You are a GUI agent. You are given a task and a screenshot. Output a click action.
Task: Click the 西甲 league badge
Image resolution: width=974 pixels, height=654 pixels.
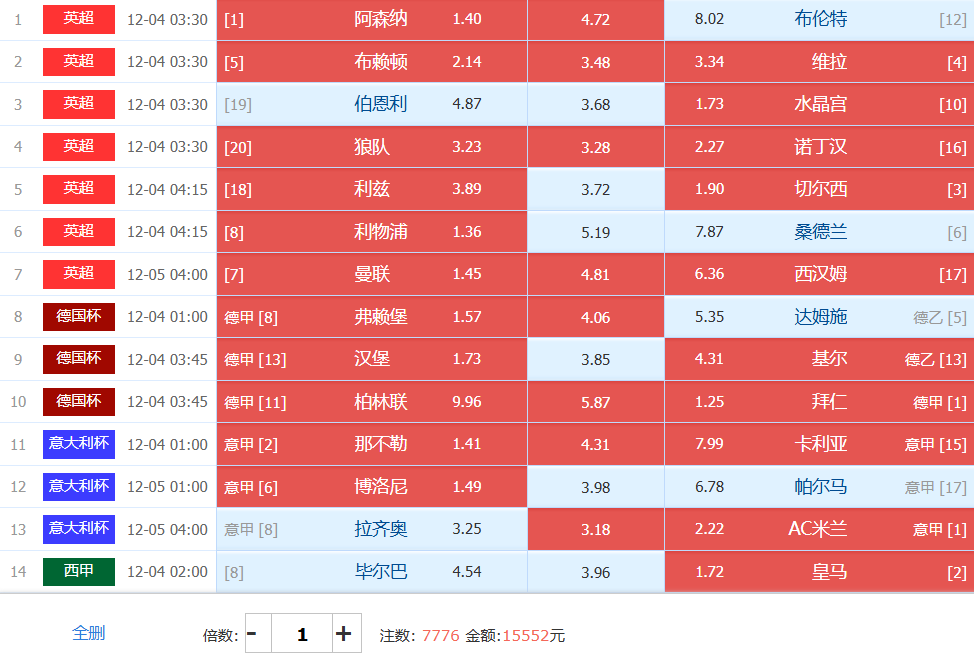click(78, 572)
